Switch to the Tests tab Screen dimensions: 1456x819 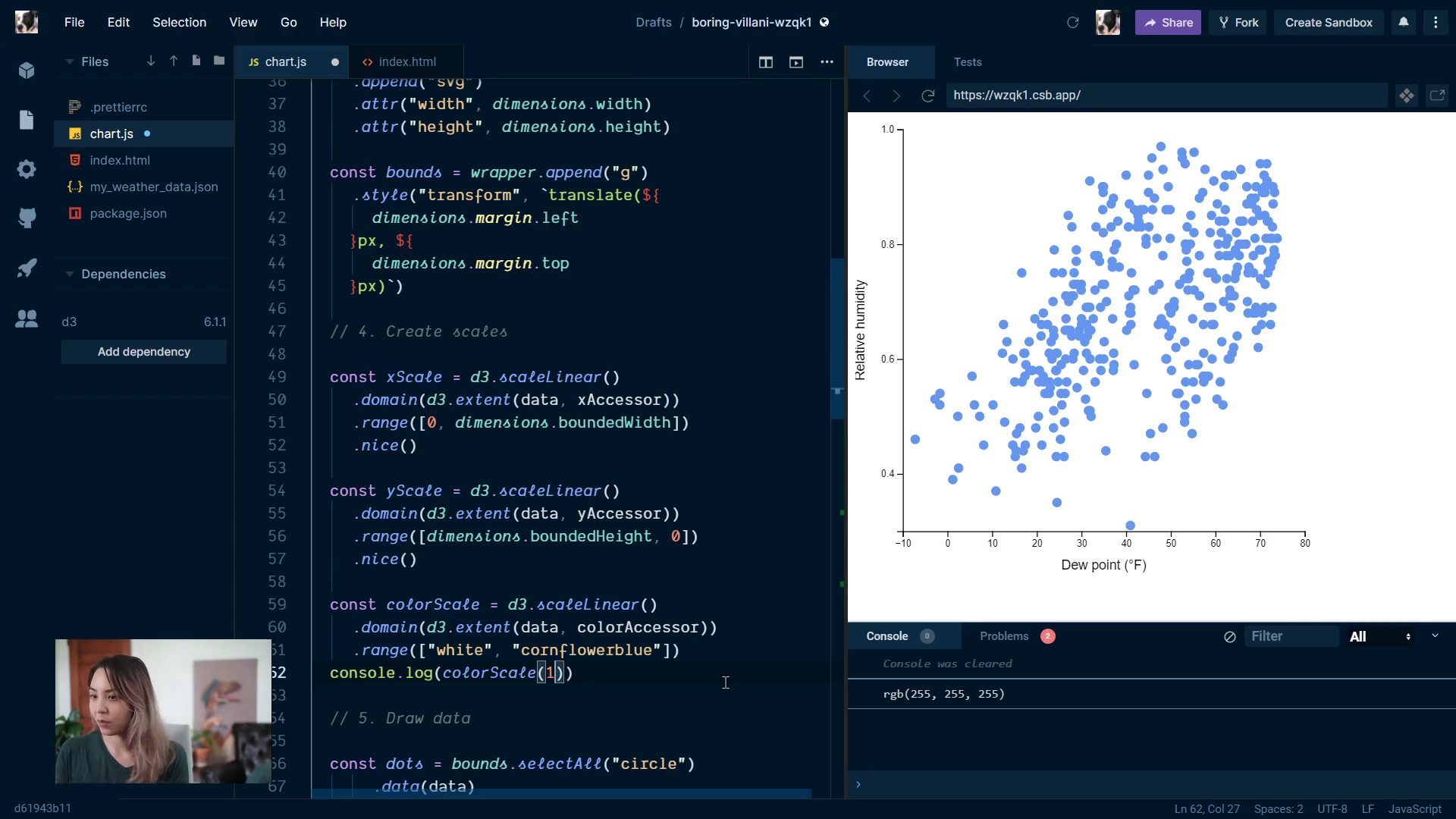(x=967, y=62)
